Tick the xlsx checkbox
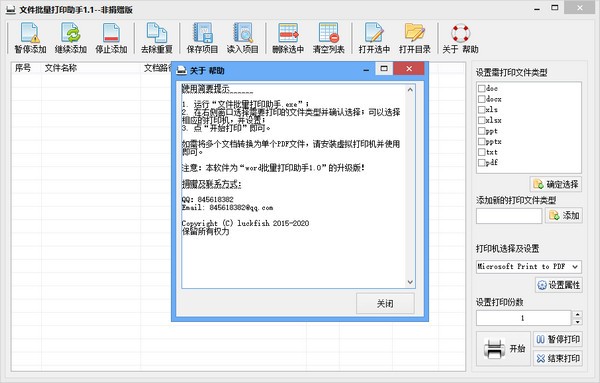The width and height of the screenshot is (600, 383). click(481, 120)
